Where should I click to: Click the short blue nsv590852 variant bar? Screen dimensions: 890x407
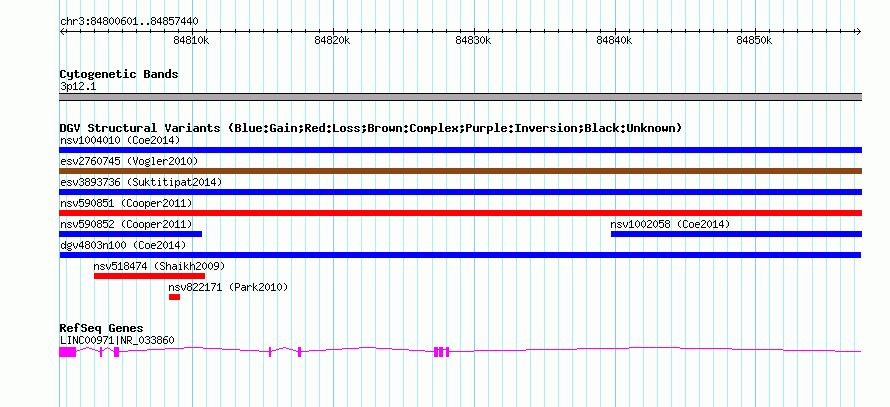pos(131,234)
